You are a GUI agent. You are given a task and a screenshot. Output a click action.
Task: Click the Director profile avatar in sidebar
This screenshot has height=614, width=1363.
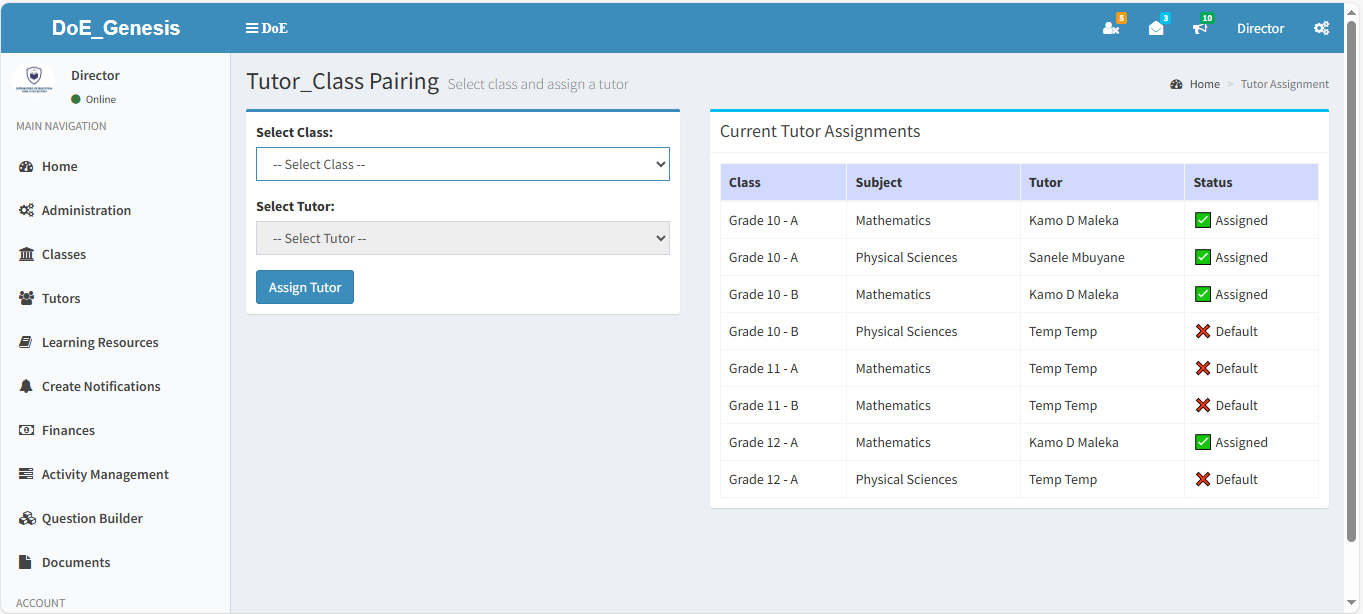pos(34,80)
